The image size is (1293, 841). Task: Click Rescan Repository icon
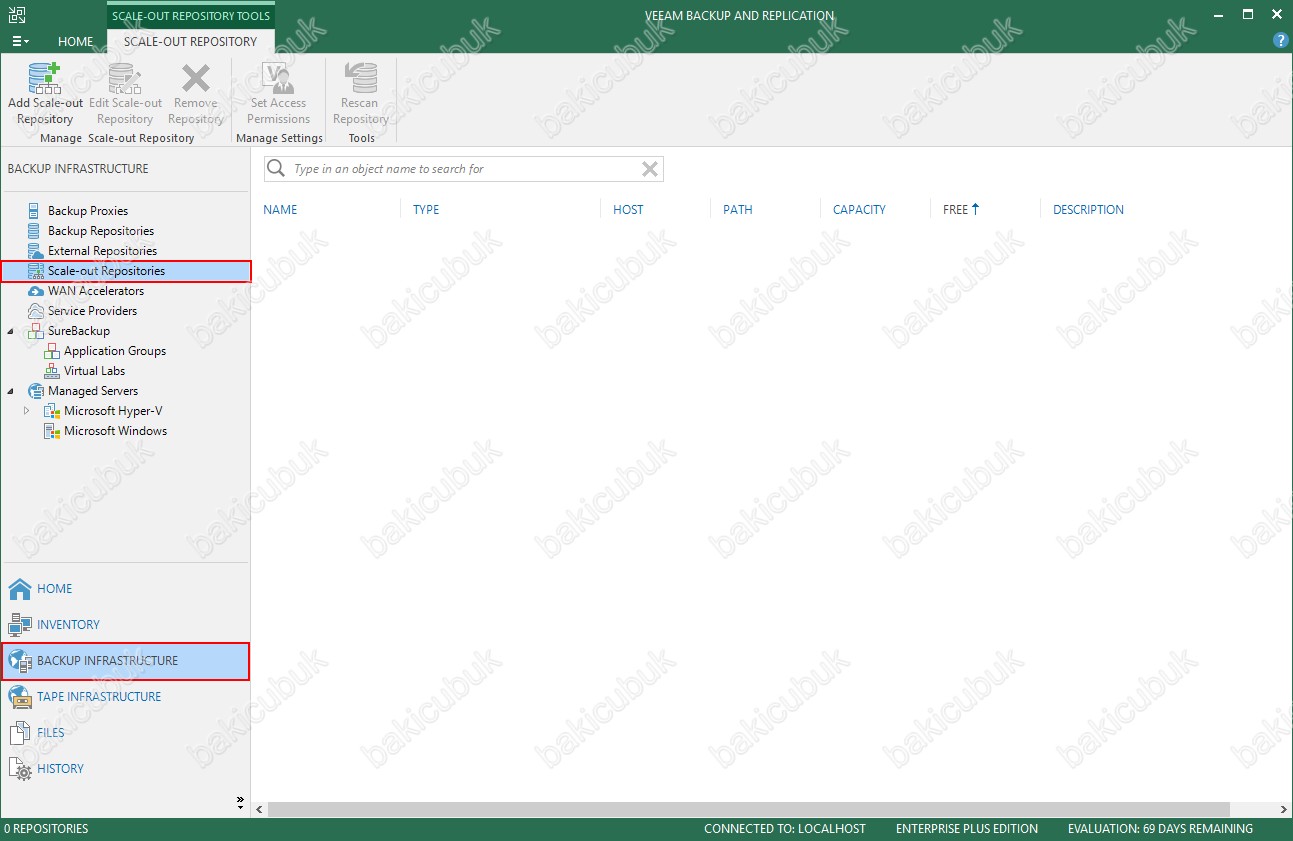(x=360, y=78)
